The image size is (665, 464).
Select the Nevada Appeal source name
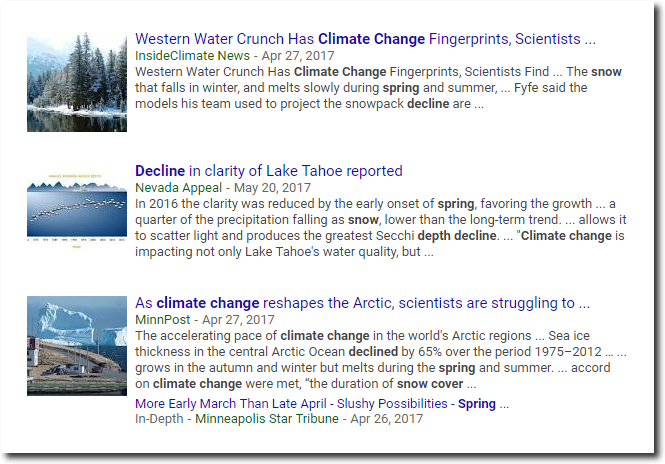(x=179, y=187)
